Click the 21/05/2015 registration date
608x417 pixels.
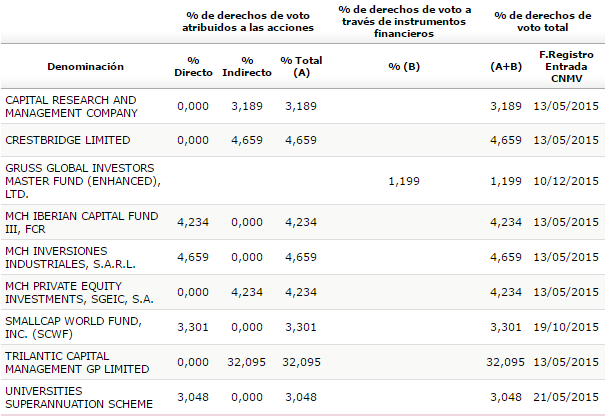(566, 397)
